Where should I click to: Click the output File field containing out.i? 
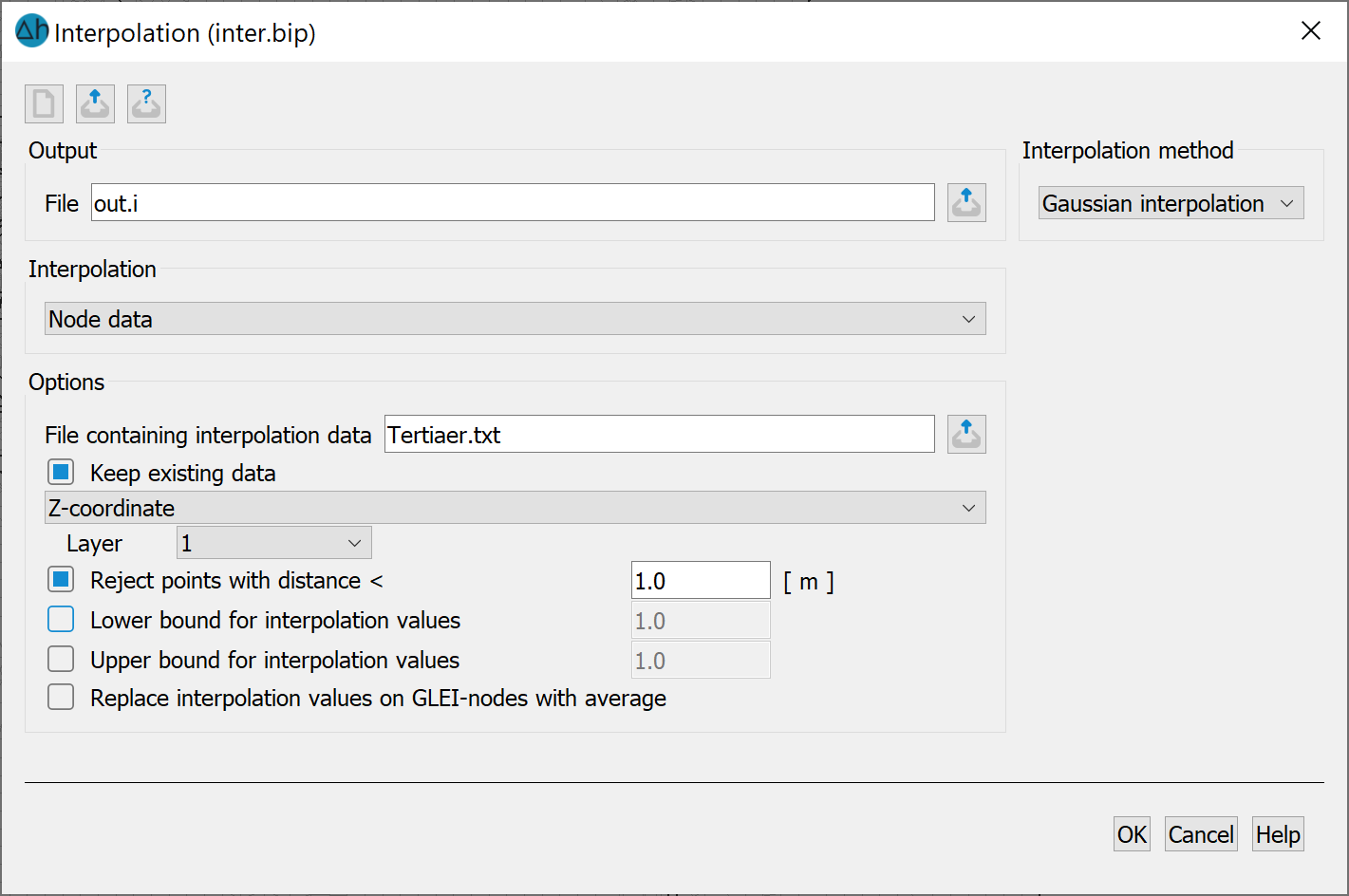(x=513, y=203)
